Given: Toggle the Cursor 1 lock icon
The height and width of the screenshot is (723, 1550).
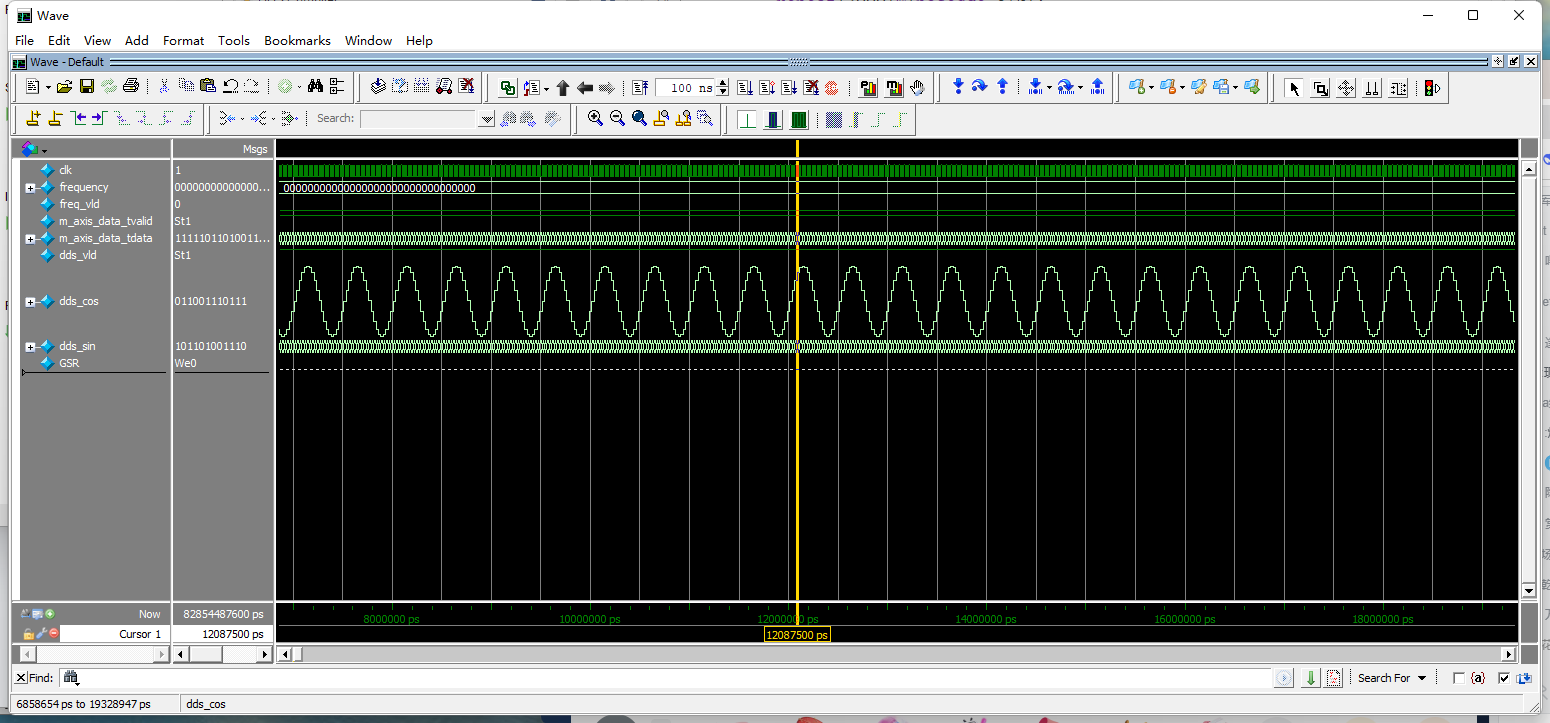Looking at the screenshot, I should [x=30, y=634].
